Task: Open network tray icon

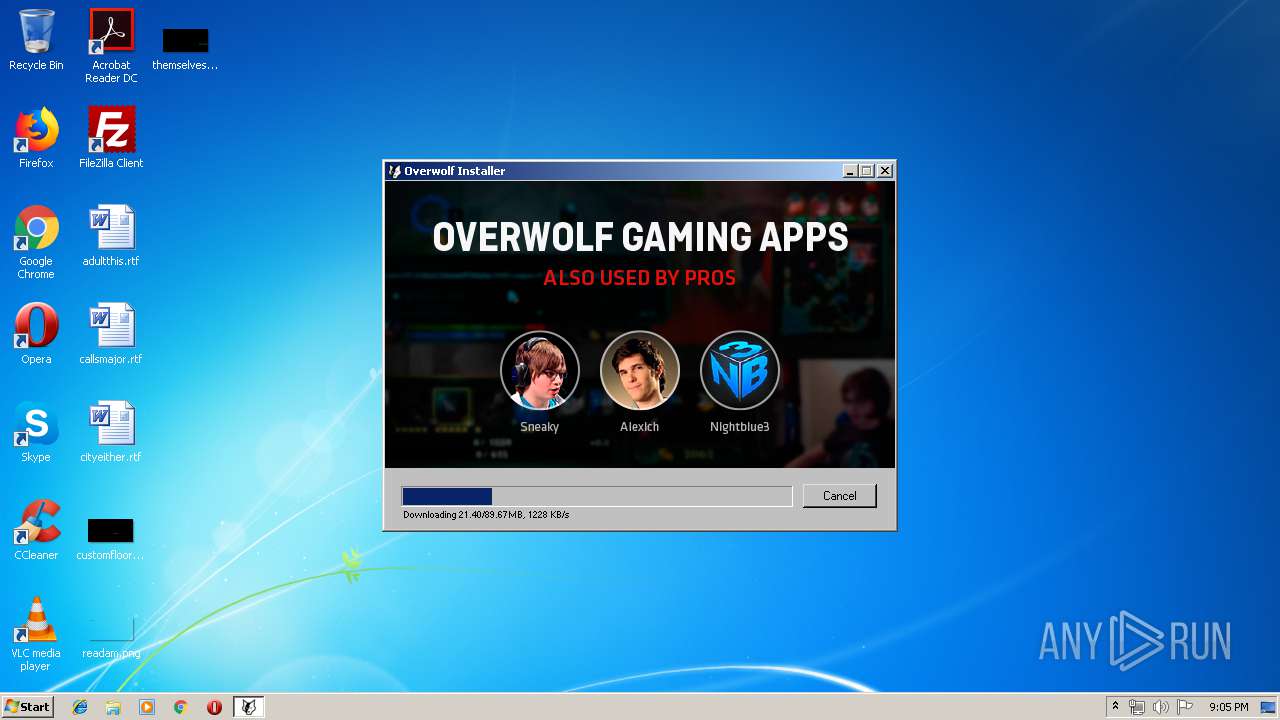Action: [x=1137, y=707]
